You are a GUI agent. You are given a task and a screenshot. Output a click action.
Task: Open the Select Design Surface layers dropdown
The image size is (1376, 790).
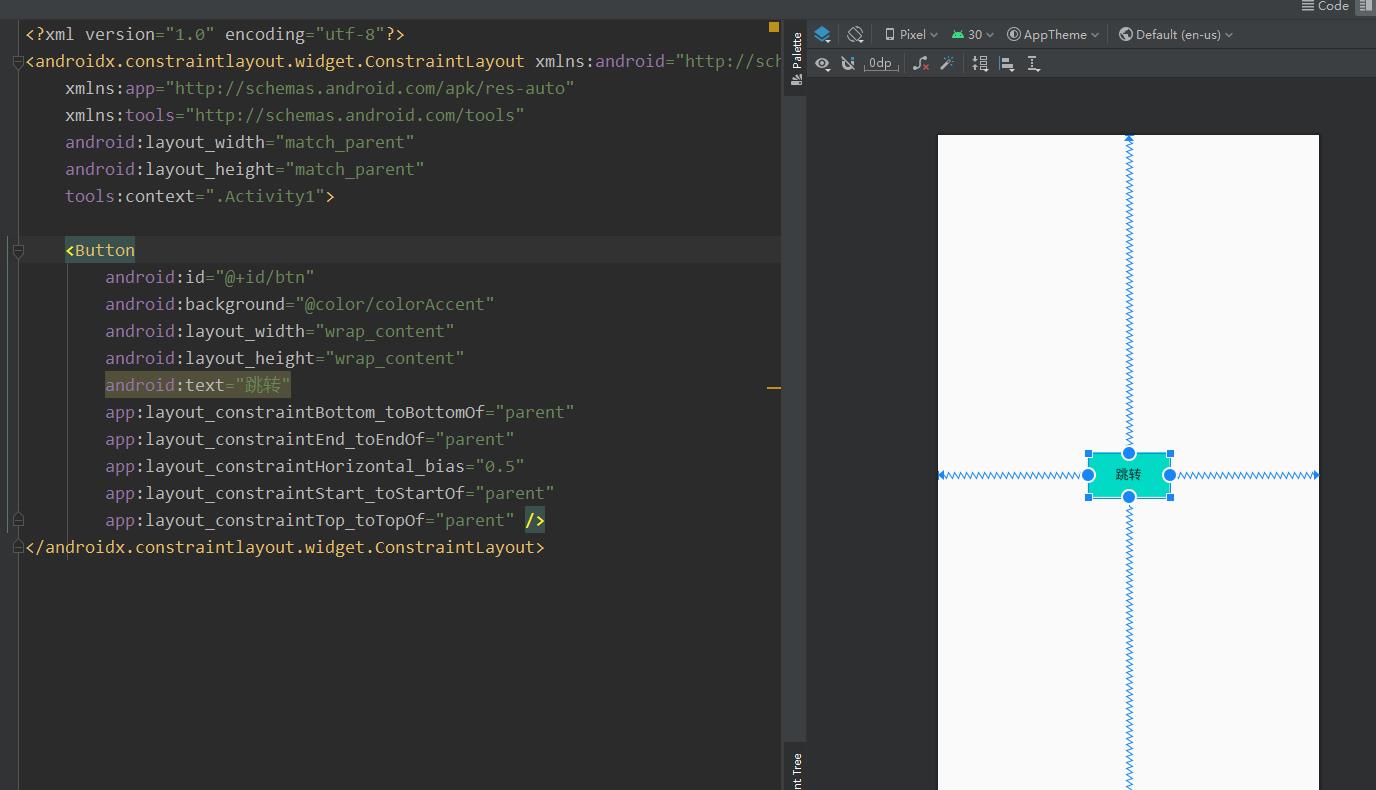[822, 34]
